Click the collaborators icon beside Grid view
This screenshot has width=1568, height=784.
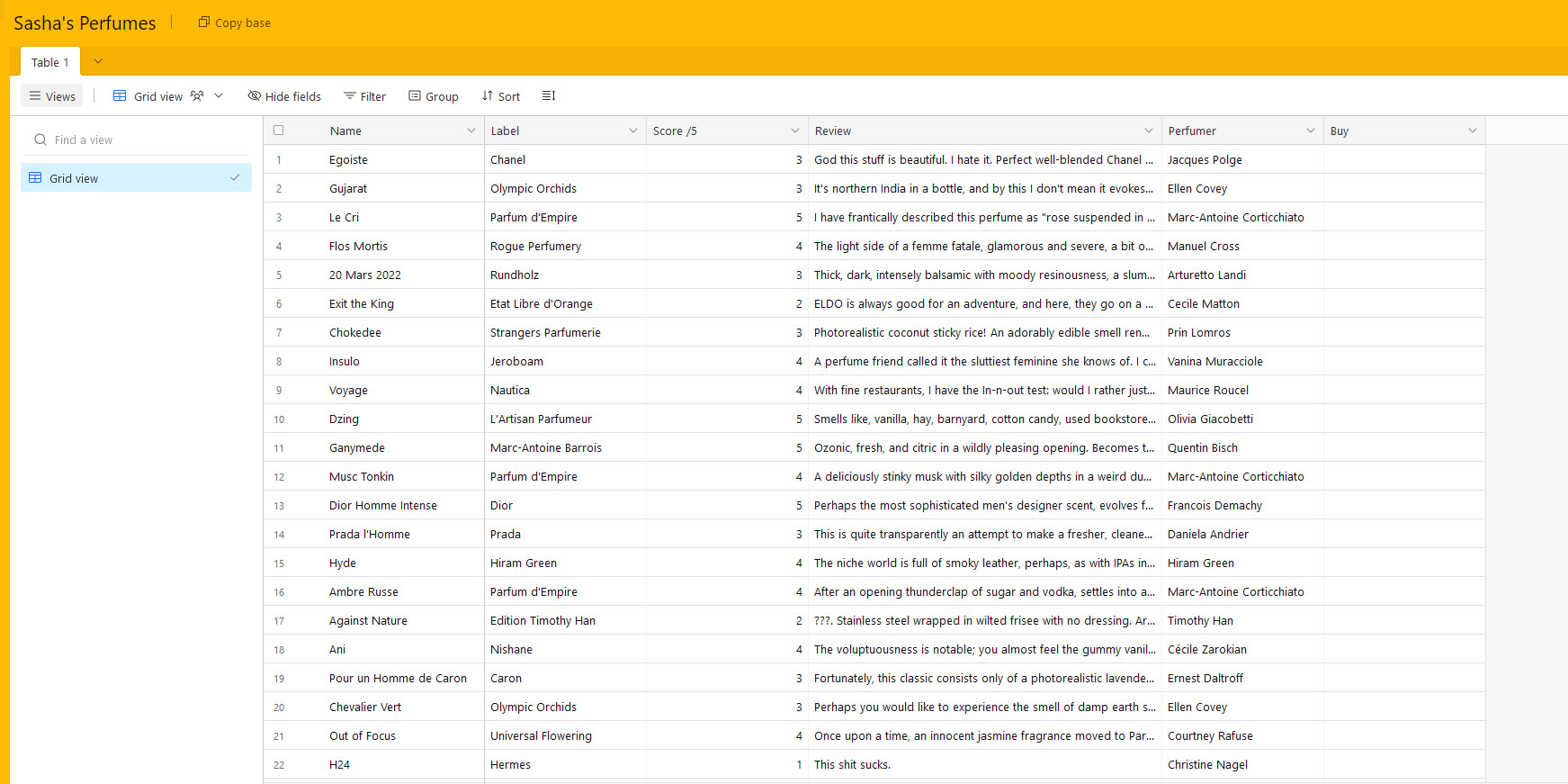pos(197,96)
